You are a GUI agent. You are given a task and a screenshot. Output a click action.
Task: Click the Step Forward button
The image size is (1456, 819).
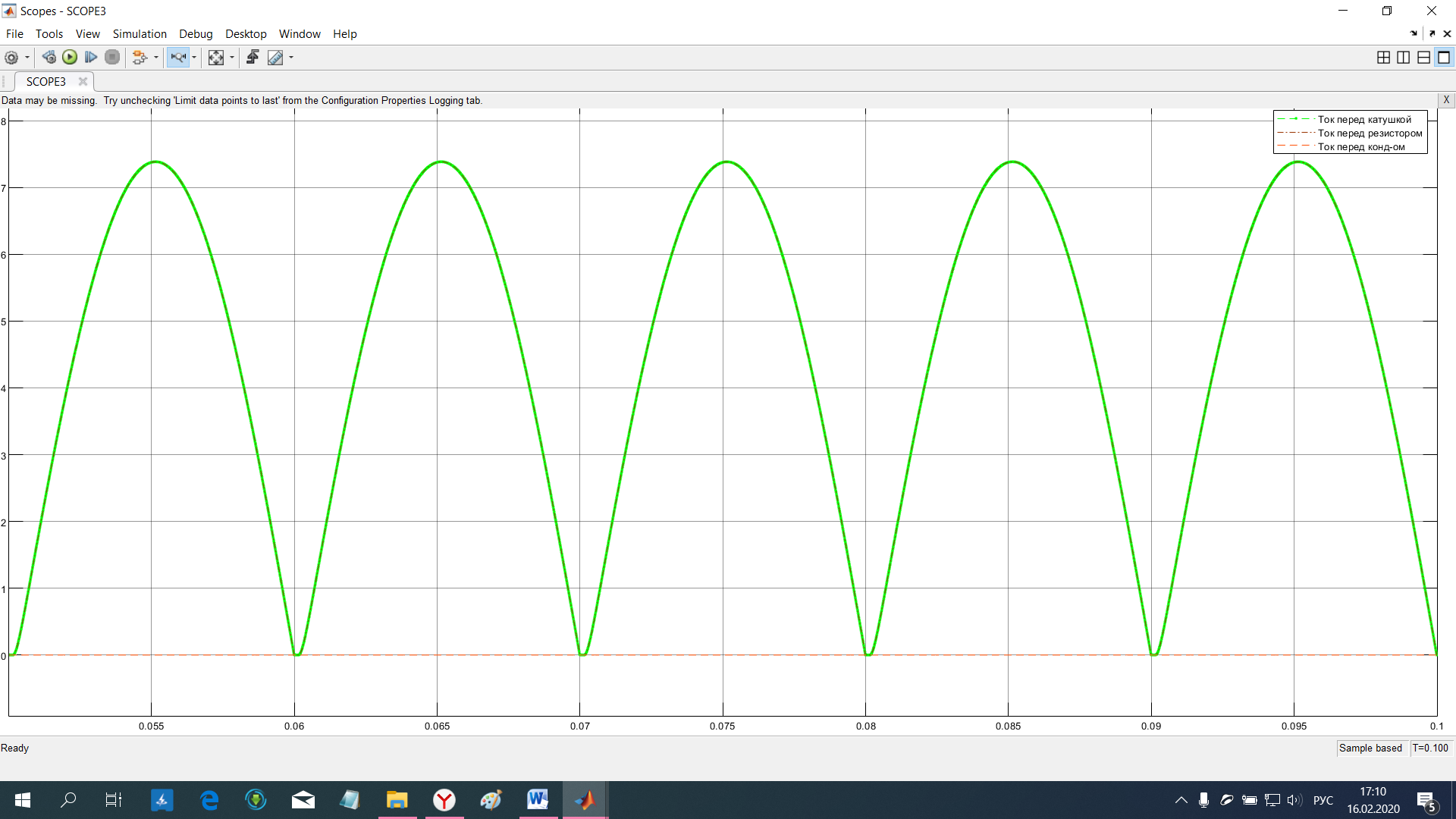91,58
